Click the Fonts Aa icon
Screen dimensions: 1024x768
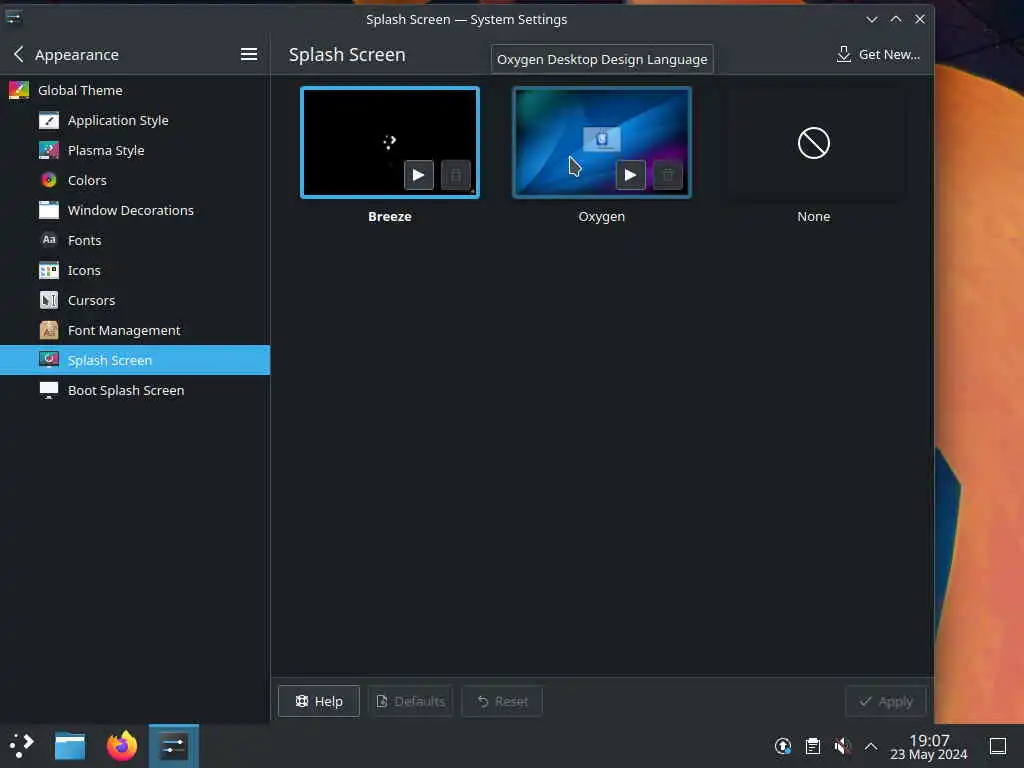(x=49, y=240)
